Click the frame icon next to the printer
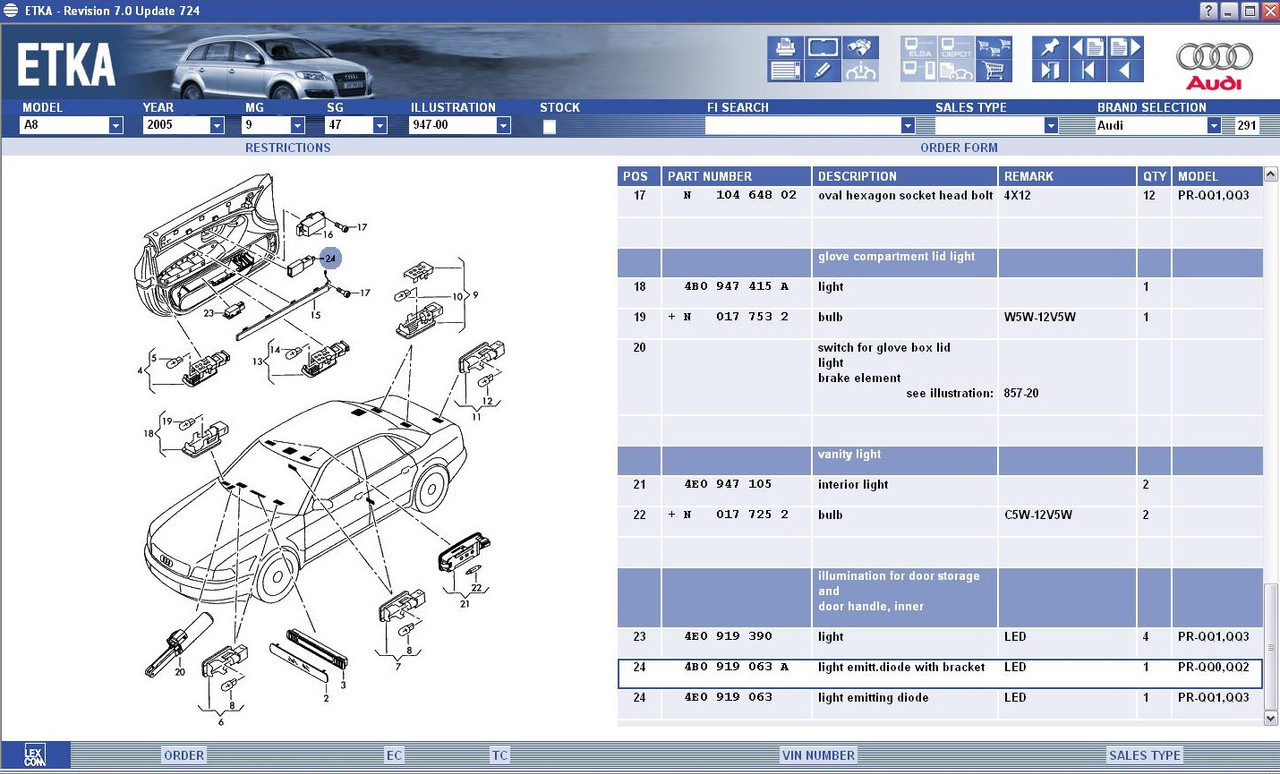The width and height of the screenshot is (1280, 774). click(x=823, y=47)
